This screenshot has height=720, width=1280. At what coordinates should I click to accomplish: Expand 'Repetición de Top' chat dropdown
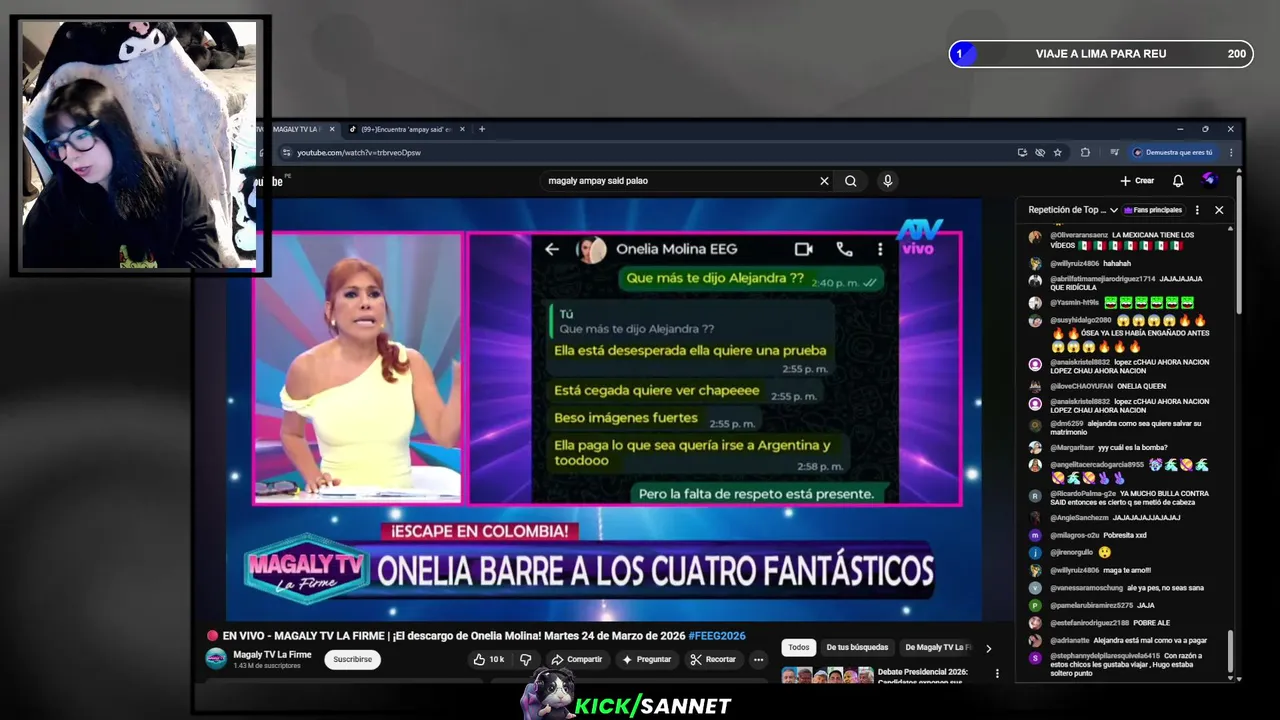[1073, 210]
